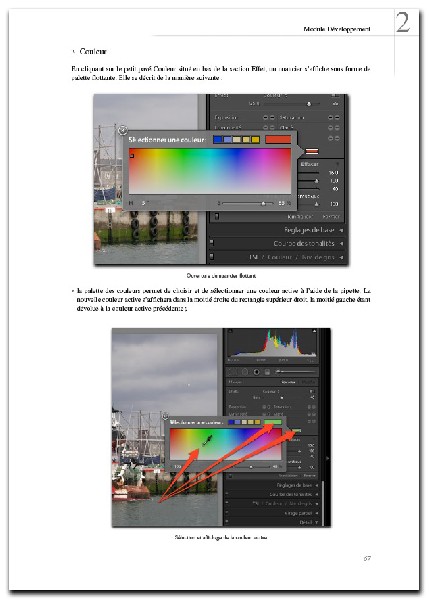Select the Graduated Filter tool icon
Image resolution: width=429 pixels, height=600 pixels.
268,372
